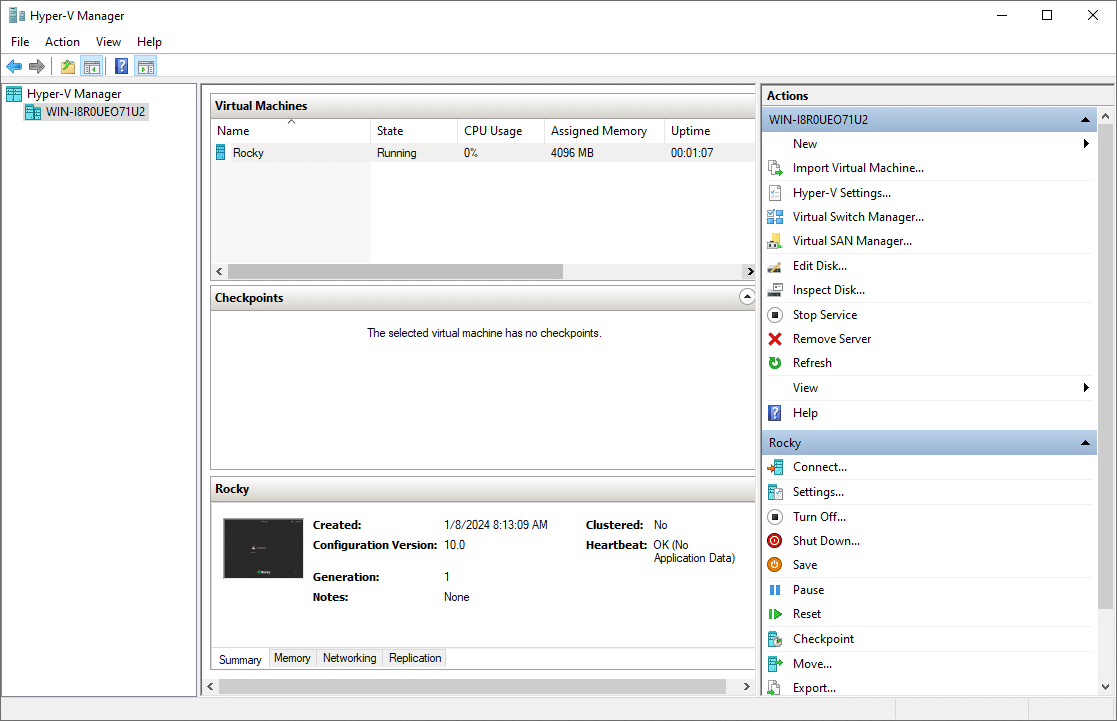
Task: Open the View menu in menu bar
Action: coord(108,42)
